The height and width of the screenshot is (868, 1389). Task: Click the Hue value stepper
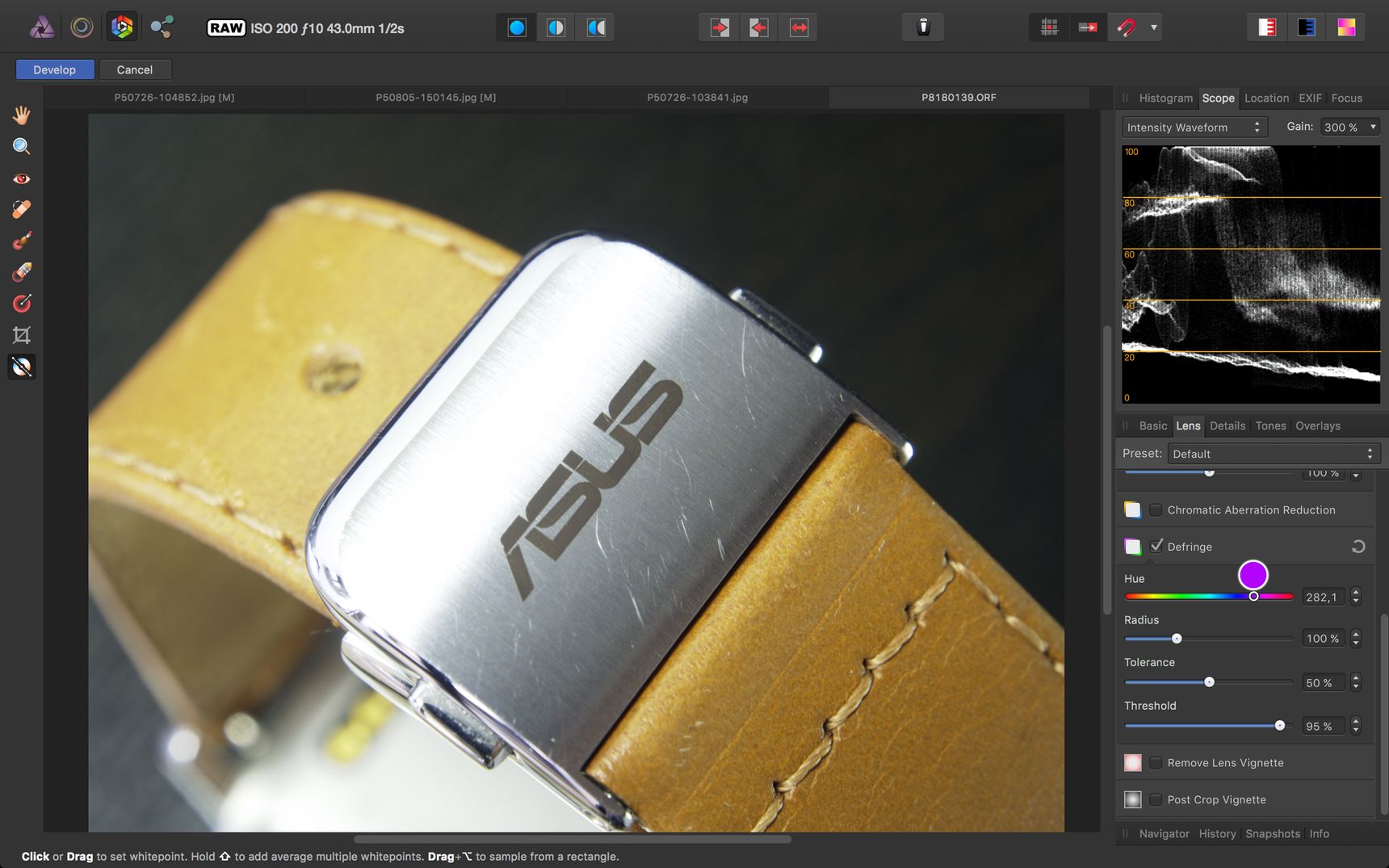pos(1356,597)
